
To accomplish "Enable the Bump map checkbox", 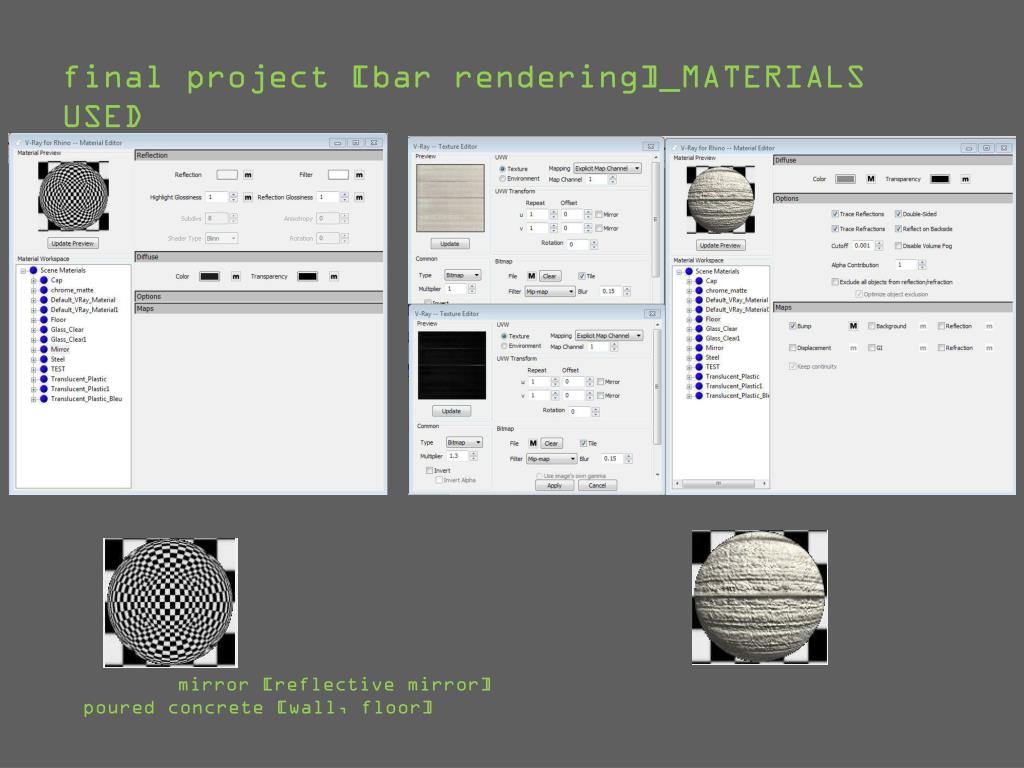I will click(792, 326).
